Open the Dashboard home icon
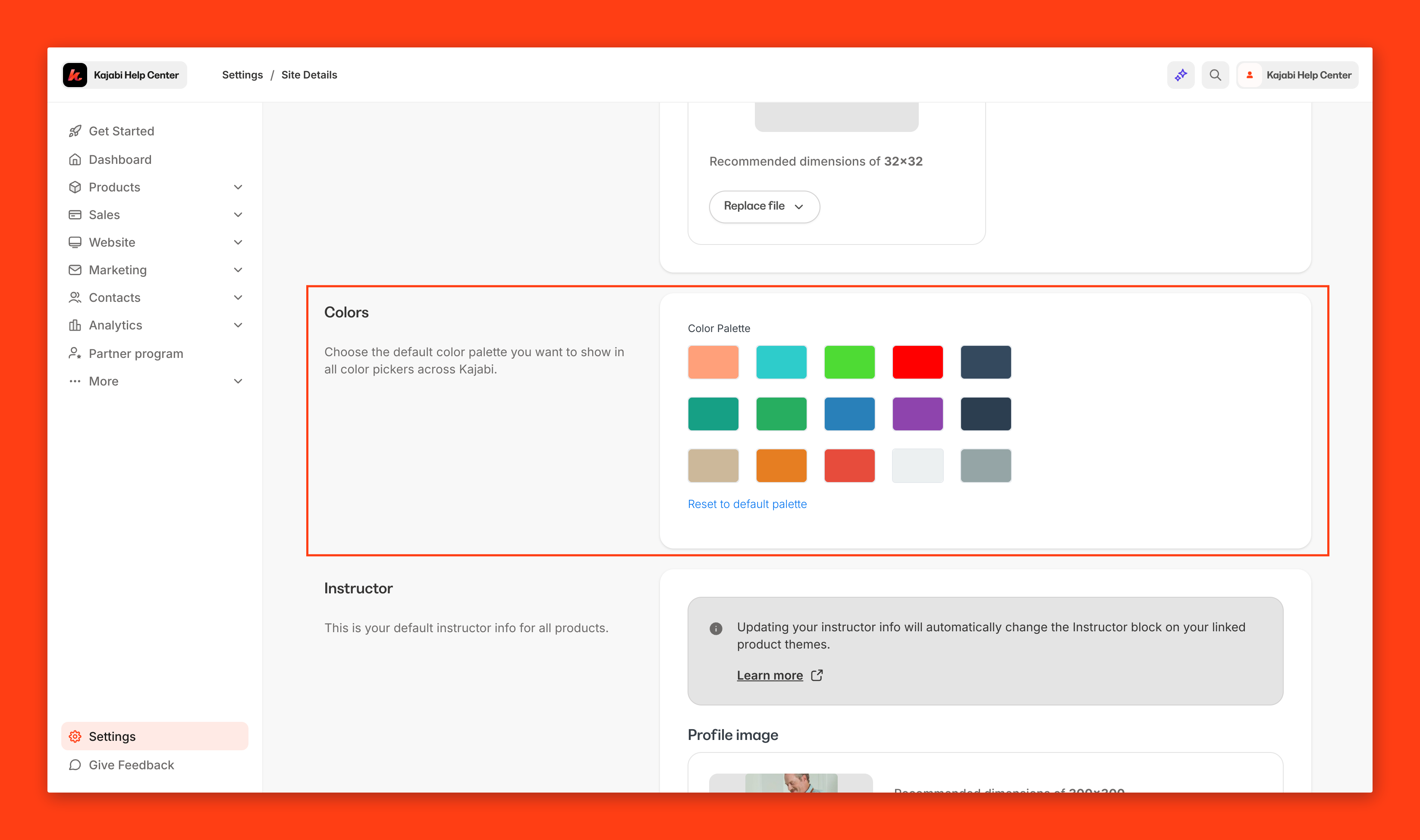The height and width of the screenshot is (840, 1420). click(75, 159)
